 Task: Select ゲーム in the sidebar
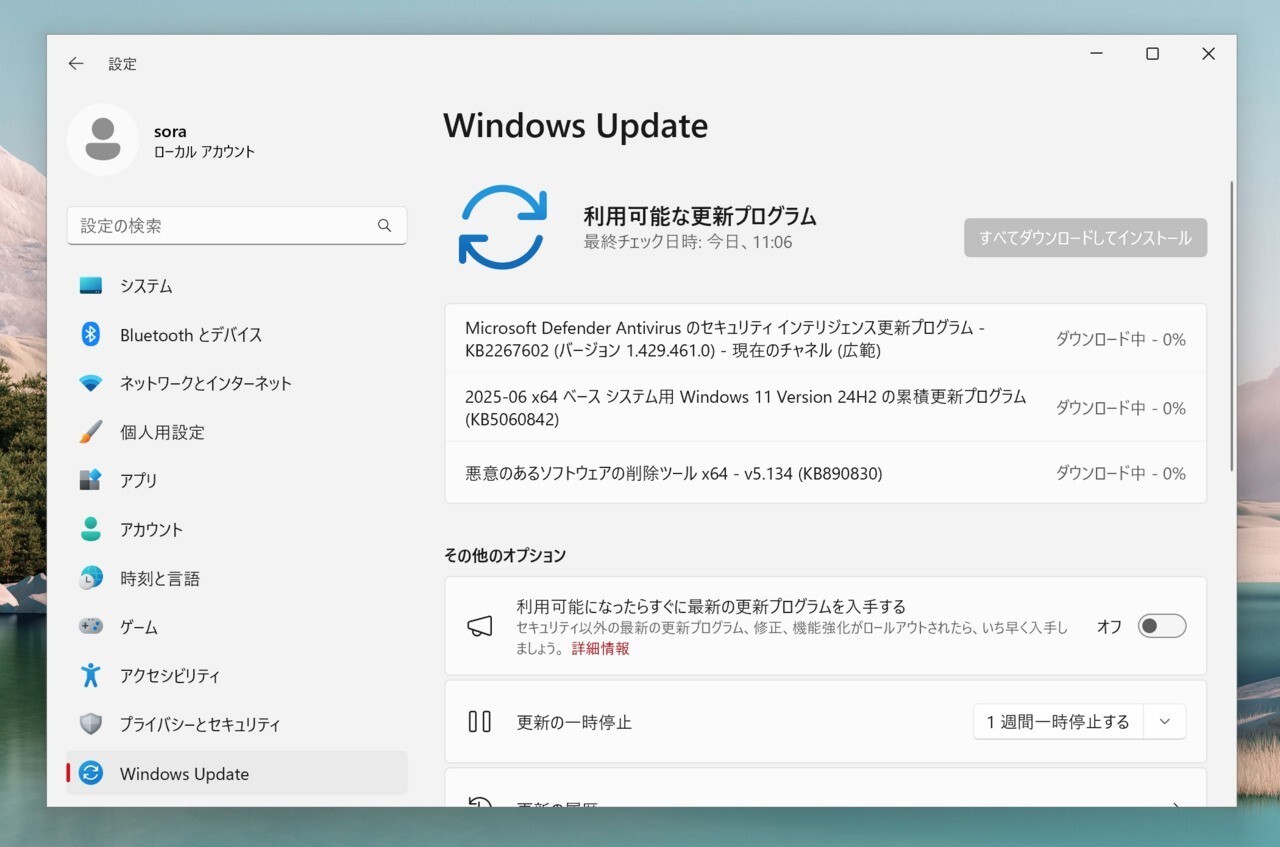point(237,627)
